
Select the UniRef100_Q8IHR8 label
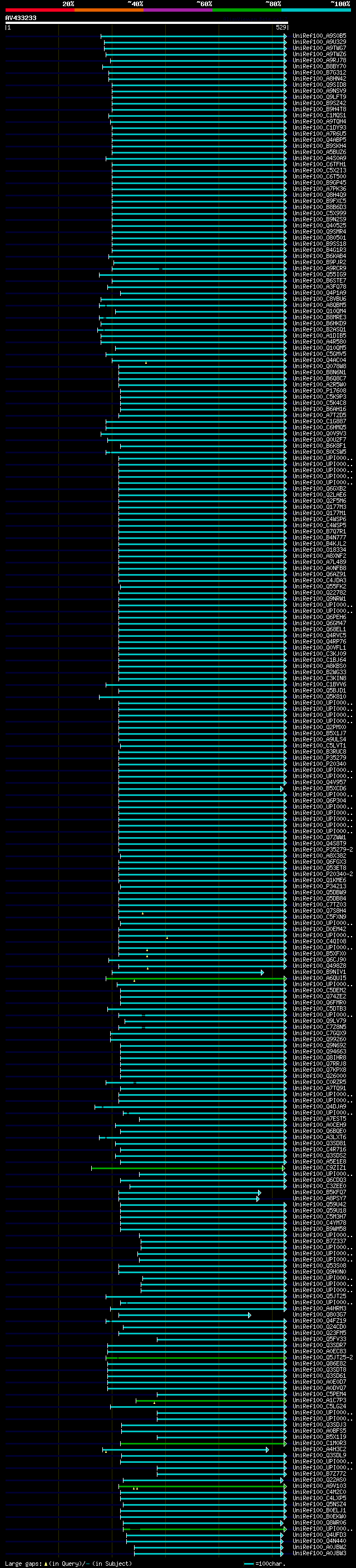click(x=319, y=1058)
